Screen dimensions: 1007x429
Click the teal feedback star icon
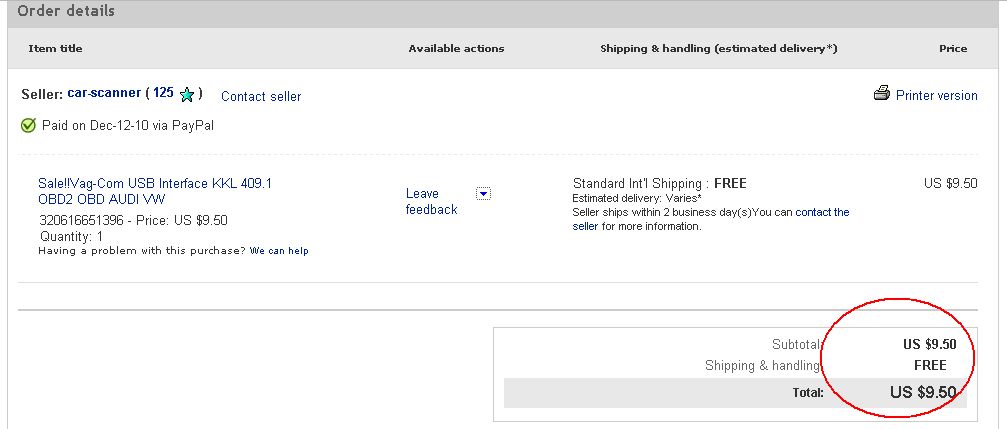click(x=187, y=95)
